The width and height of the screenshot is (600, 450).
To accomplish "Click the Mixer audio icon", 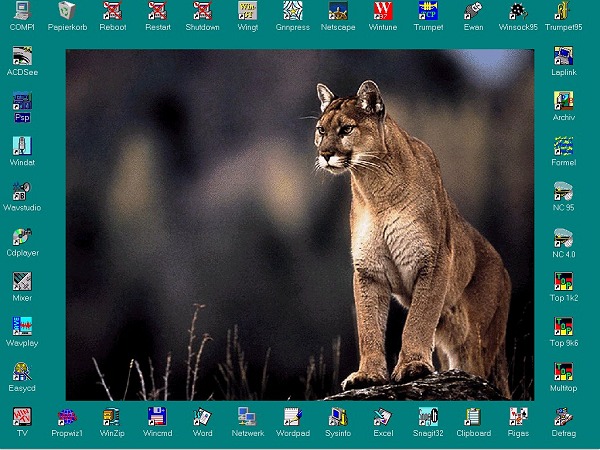I will pyautogui.click(x=21, y=282).
